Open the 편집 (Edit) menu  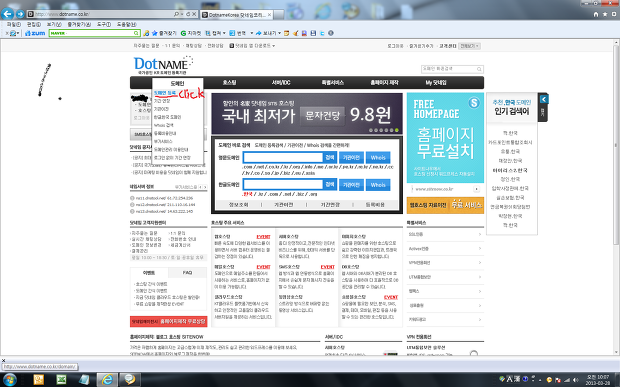(34, 25)
